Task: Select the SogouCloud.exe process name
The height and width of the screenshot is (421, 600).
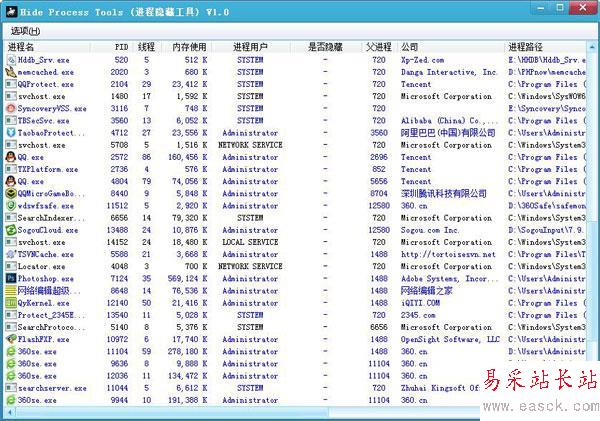Action: point(48,230)
